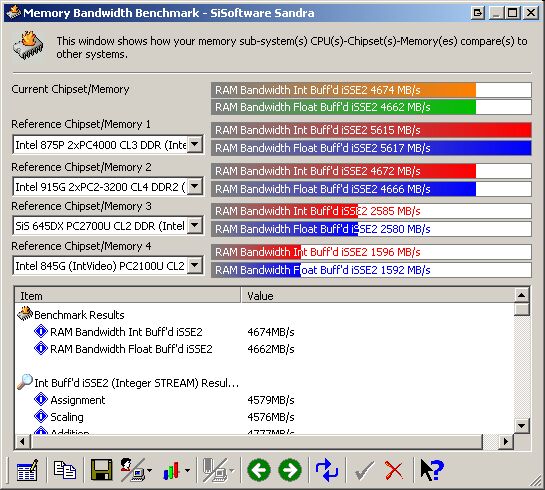This screenshot has width=545, height=490.
Task: Go back with the green left arrow
Action: tap(259, 470)
